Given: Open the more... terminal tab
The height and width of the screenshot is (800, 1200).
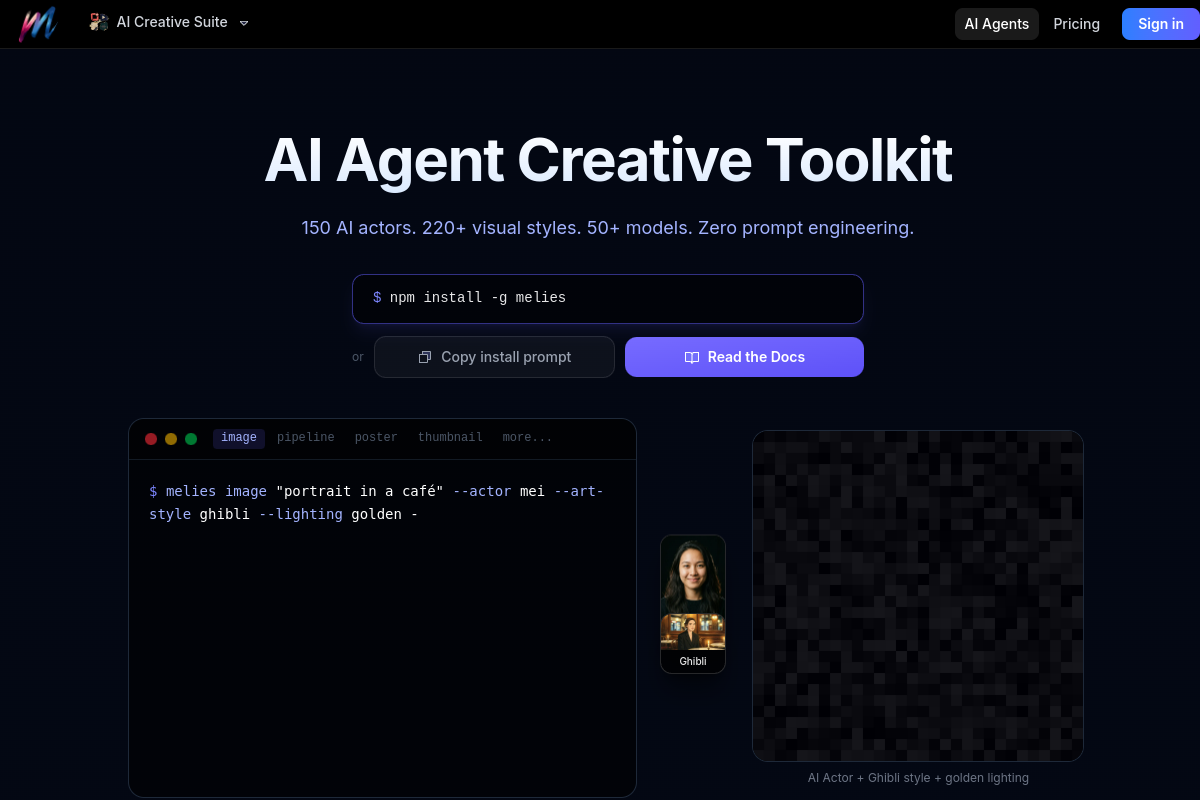Looking at the screenshot, I should pyautogui.click(x=527, y=438).
